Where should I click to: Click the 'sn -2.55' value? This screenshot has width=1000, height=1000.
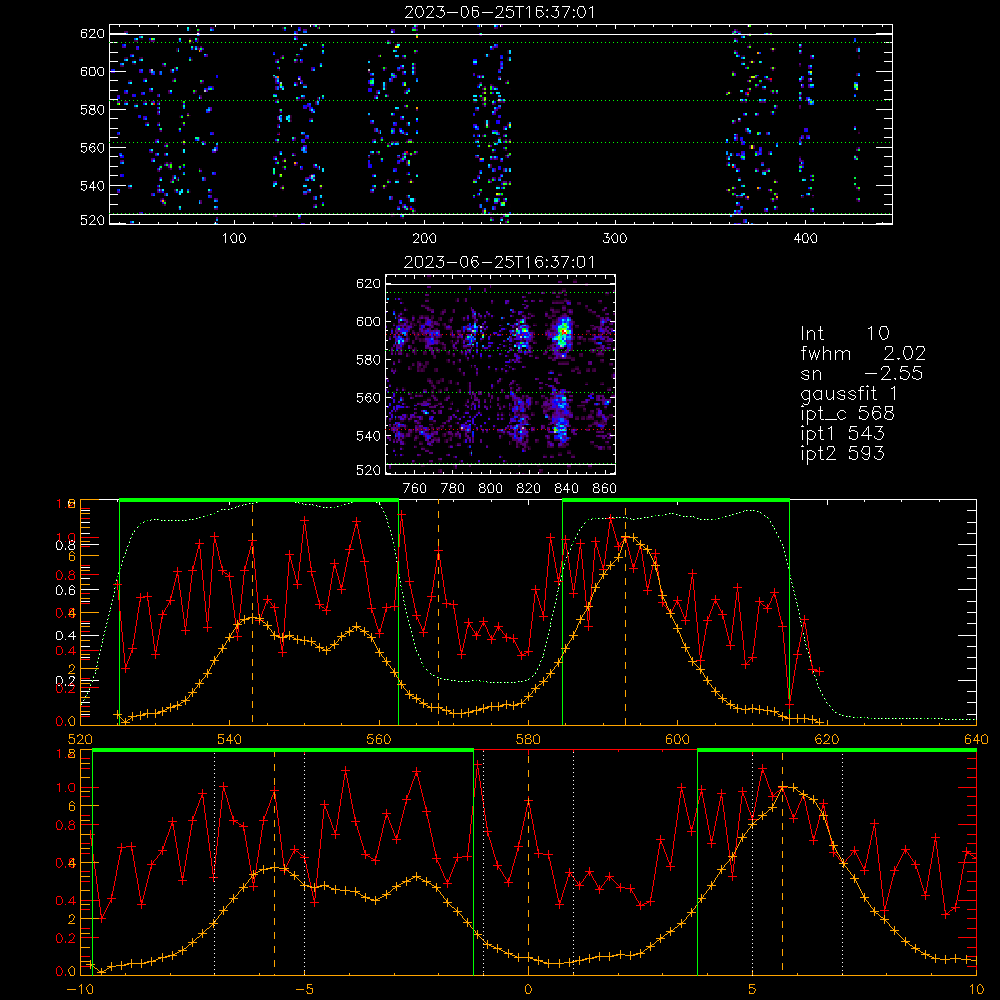(862, 373)
